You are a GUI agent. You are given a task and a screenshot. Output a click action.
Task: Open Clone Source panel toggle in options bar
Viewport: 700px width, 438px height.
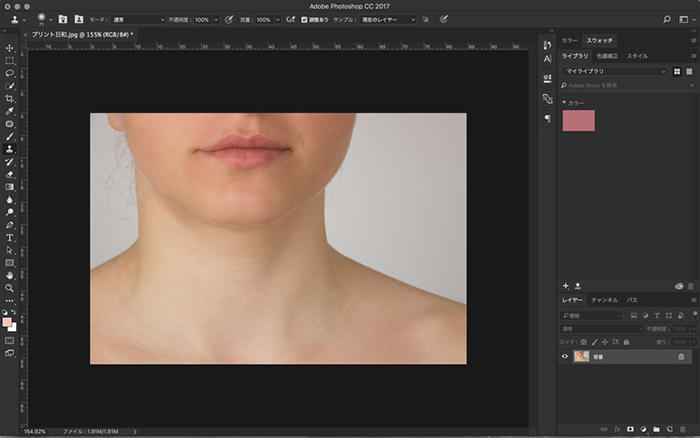(79, 19)
